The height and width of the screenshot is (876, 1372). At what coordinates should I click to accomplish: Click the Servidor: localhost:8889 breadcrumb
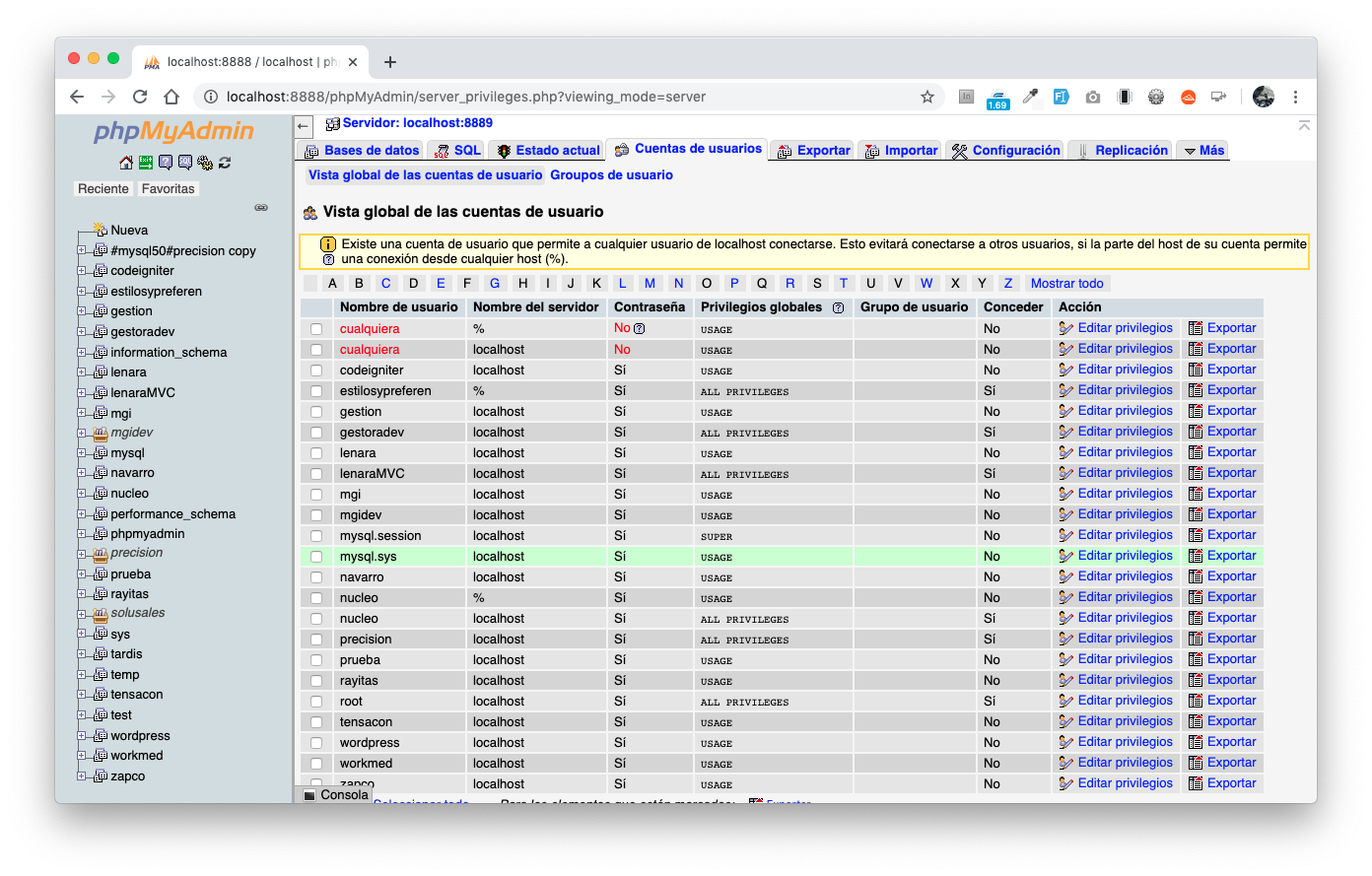coord(417,123)
